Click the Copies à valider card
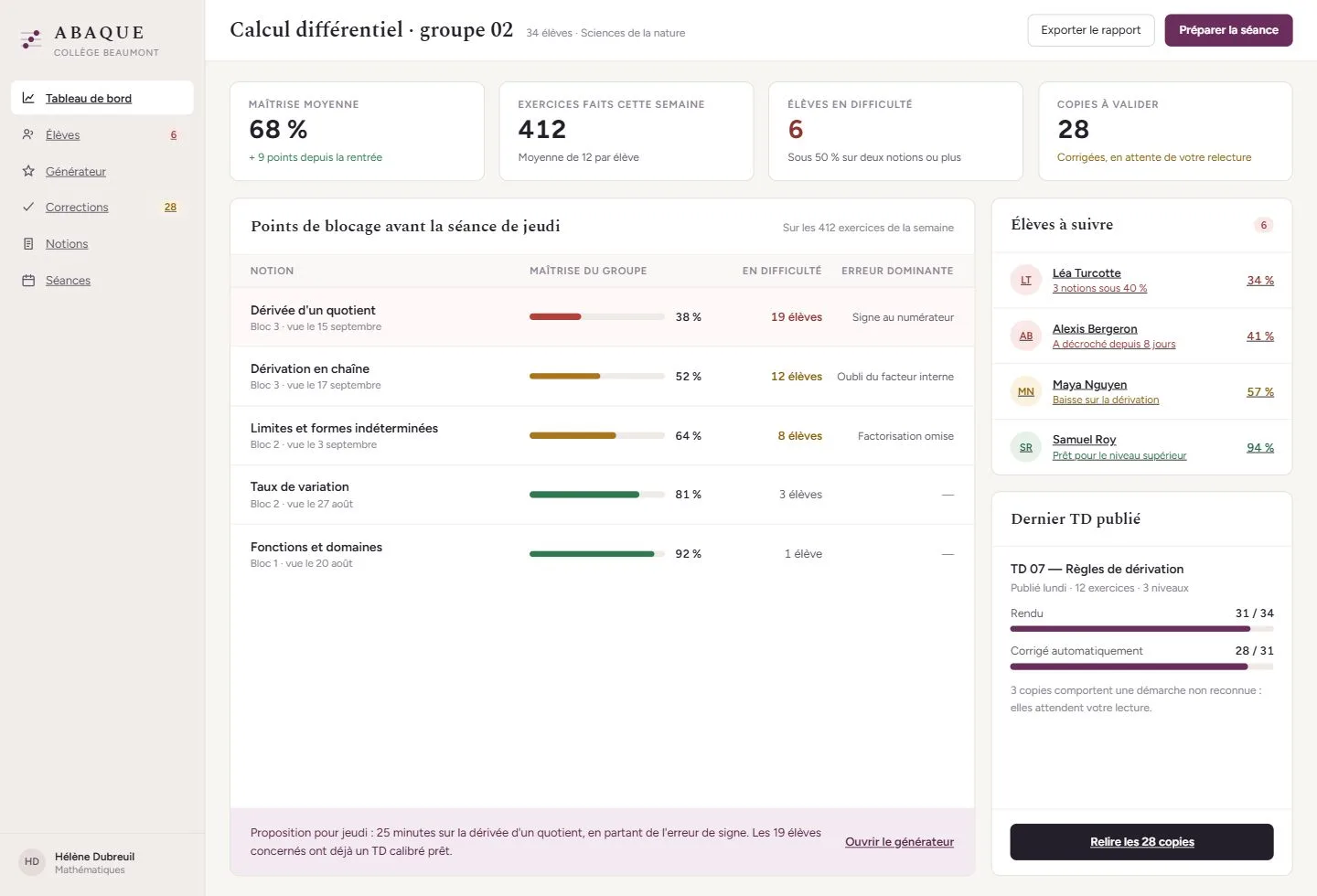 pos(1165,132)
